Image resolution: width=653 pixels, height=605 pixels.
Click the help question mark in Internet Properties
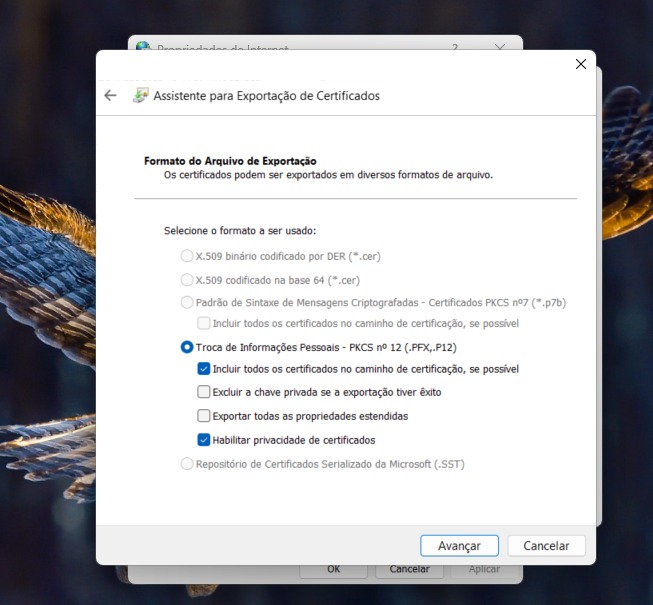click(455, 45)
